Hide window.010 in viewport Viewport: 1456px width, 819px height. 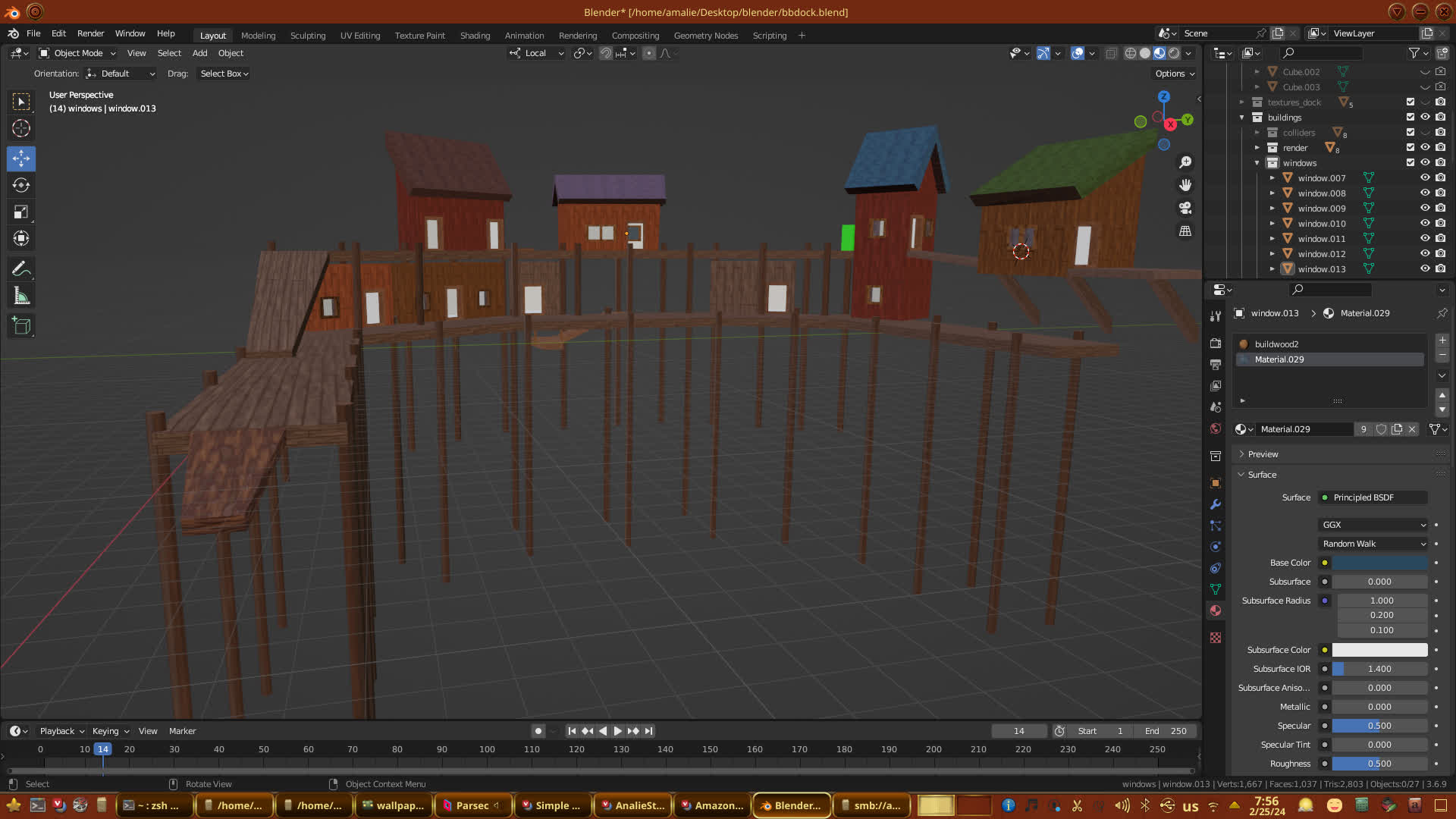[1425, 224]
